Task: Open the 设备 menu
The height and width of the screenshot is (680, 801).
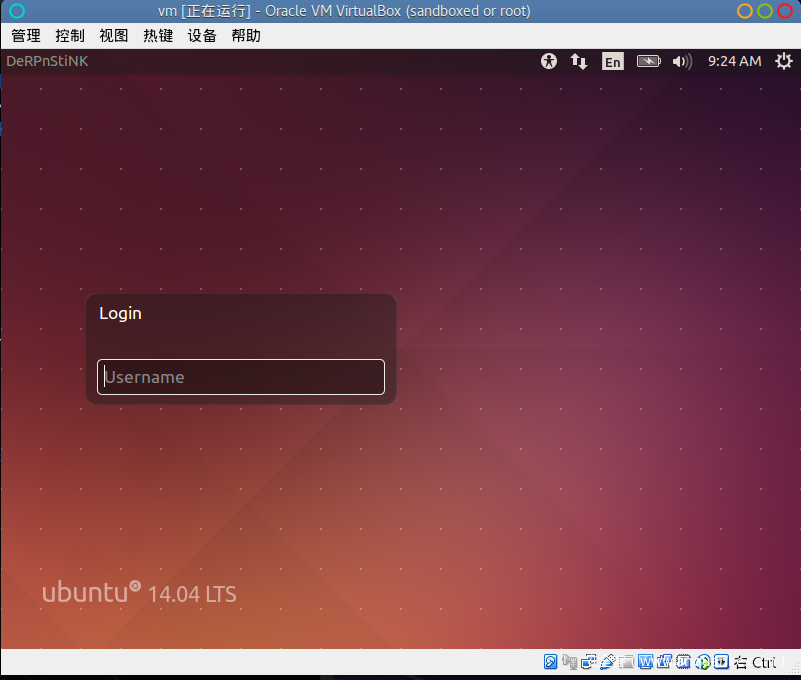Action: click(202, 36)
